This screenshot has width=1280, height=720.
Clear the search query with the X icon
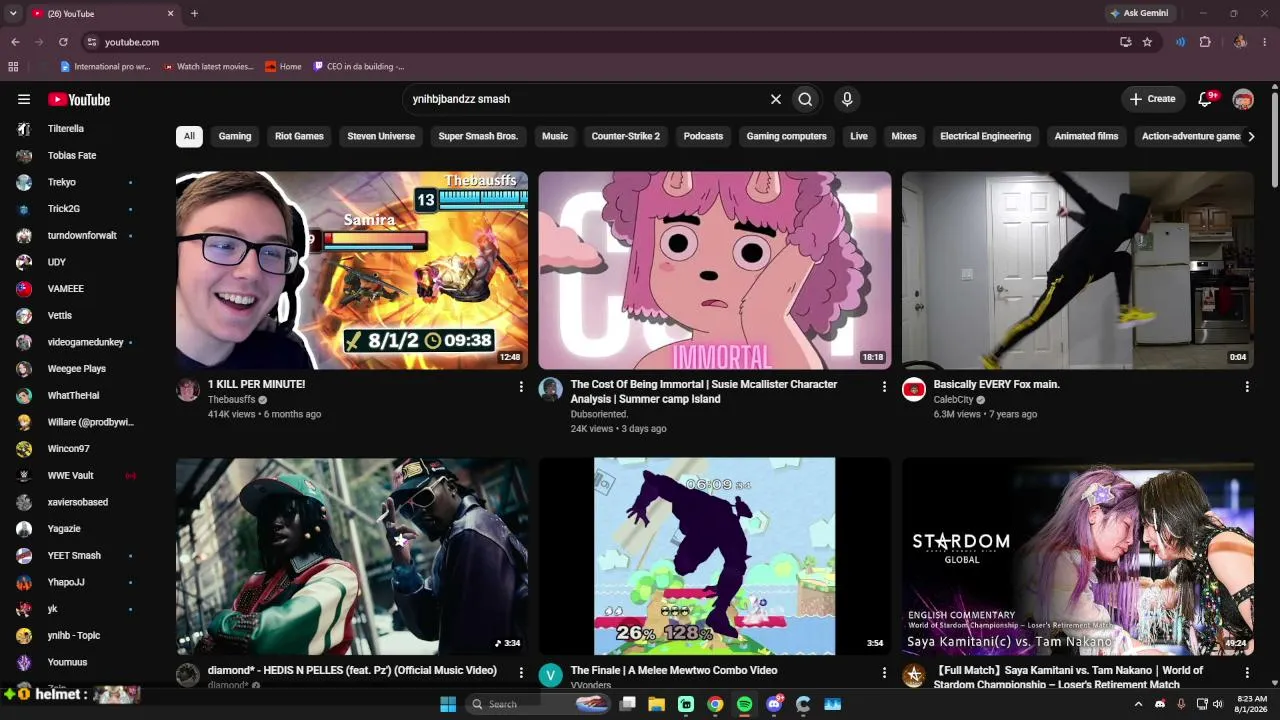coord(775,99)
